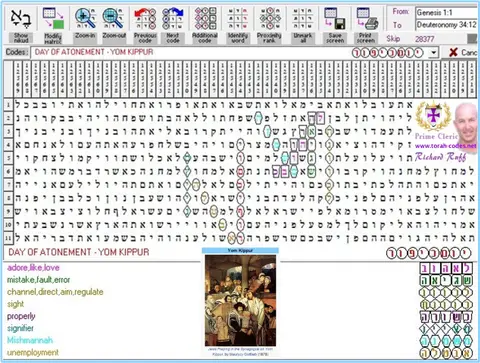
Task: Click the From field Genesis 1:1
Action: [447, 13]
